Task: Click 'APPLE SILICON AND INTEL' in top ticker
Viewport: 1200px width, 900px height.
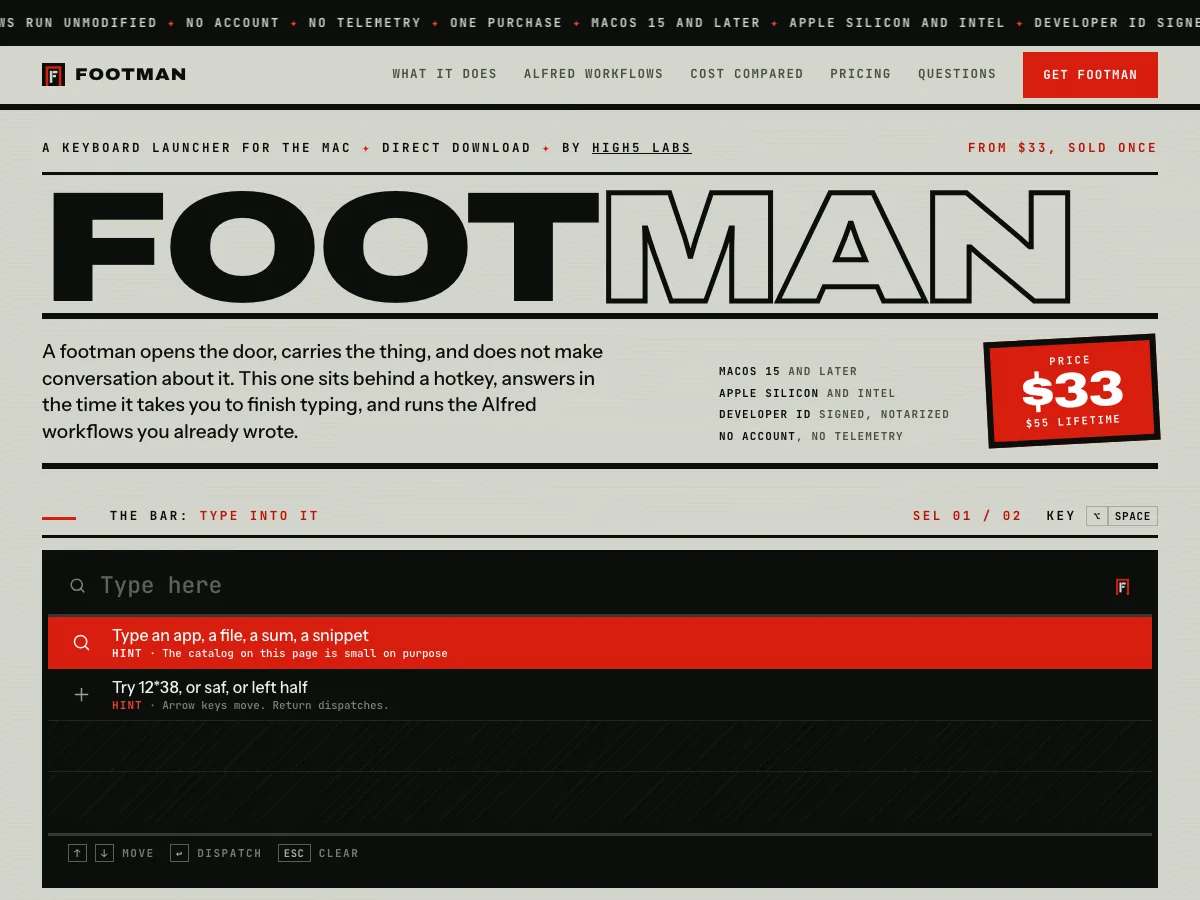Action: (897, 22)
